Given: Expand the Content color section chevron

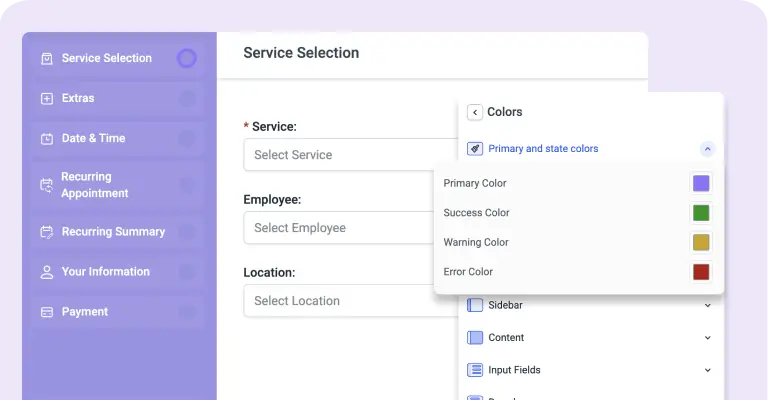Looking at the screenshot, I should click(x=707, y=338).
